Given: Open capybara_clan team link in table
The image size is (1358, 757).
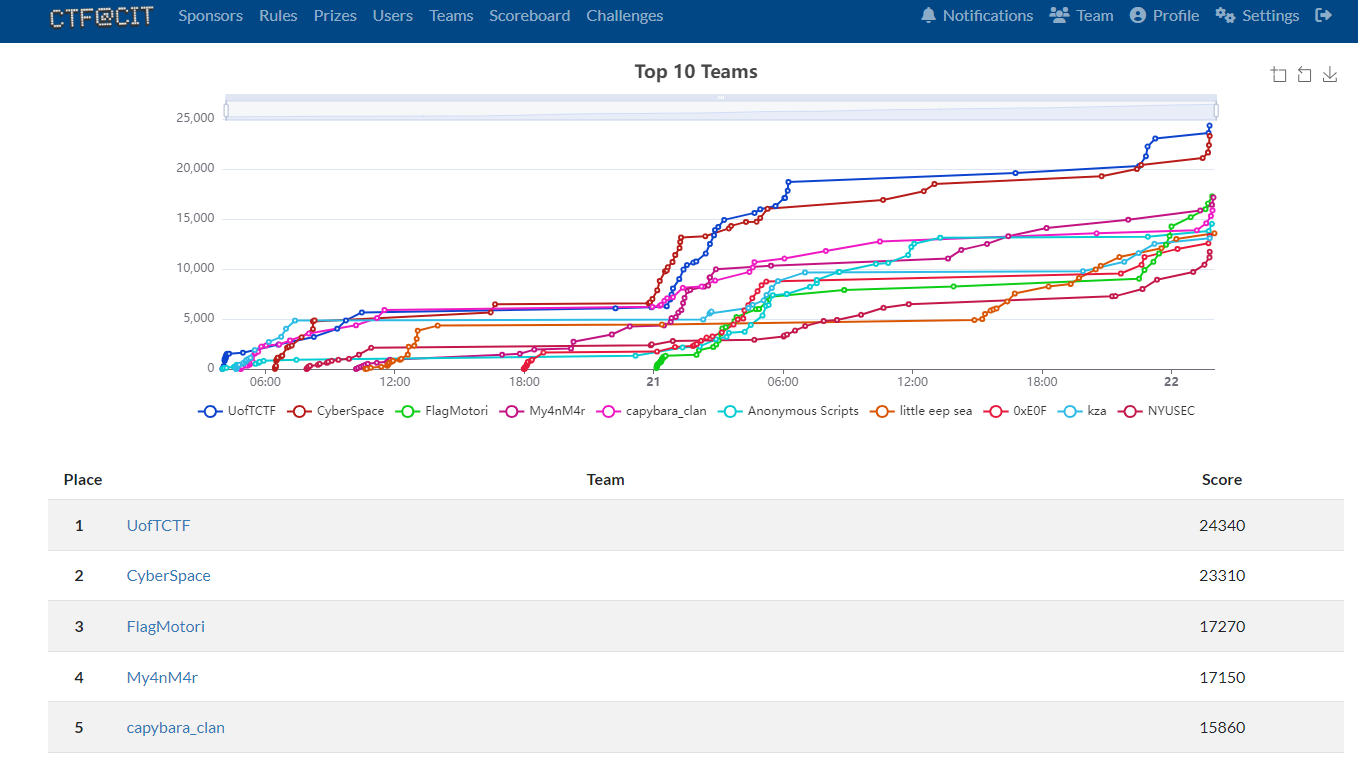Looking at the screenshot, I should tap(176, 728).
